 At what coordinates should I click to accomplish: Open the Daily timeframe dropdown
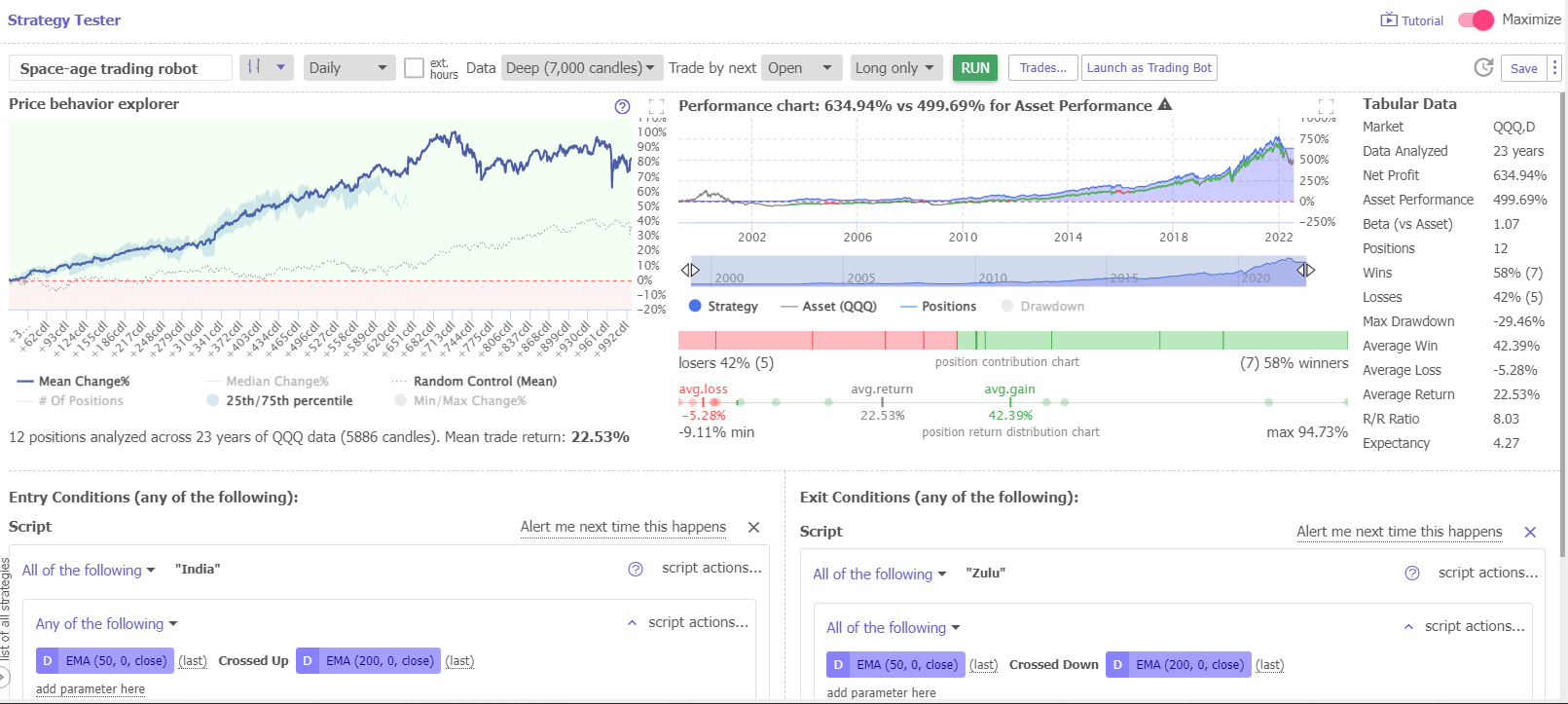(x=349, y=68)
